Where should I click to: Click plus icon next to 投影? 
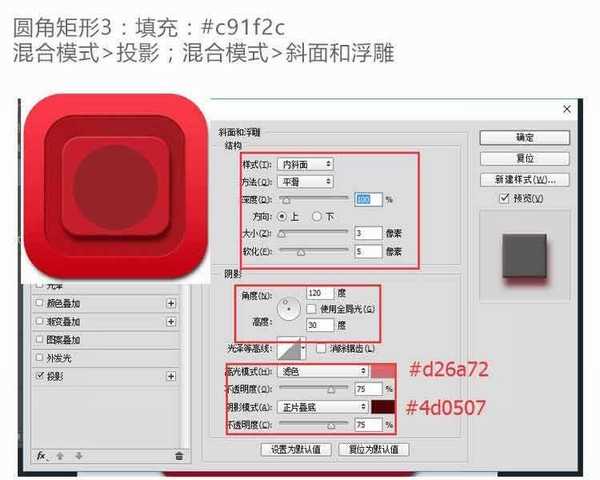[x=170, y=376]
